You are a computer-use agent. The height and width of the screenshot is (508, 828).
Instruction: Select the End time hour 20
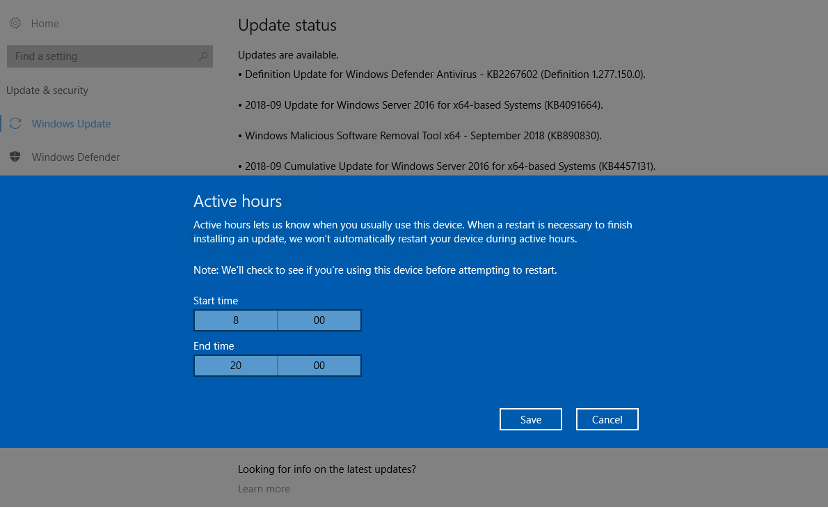pos(236,365)
